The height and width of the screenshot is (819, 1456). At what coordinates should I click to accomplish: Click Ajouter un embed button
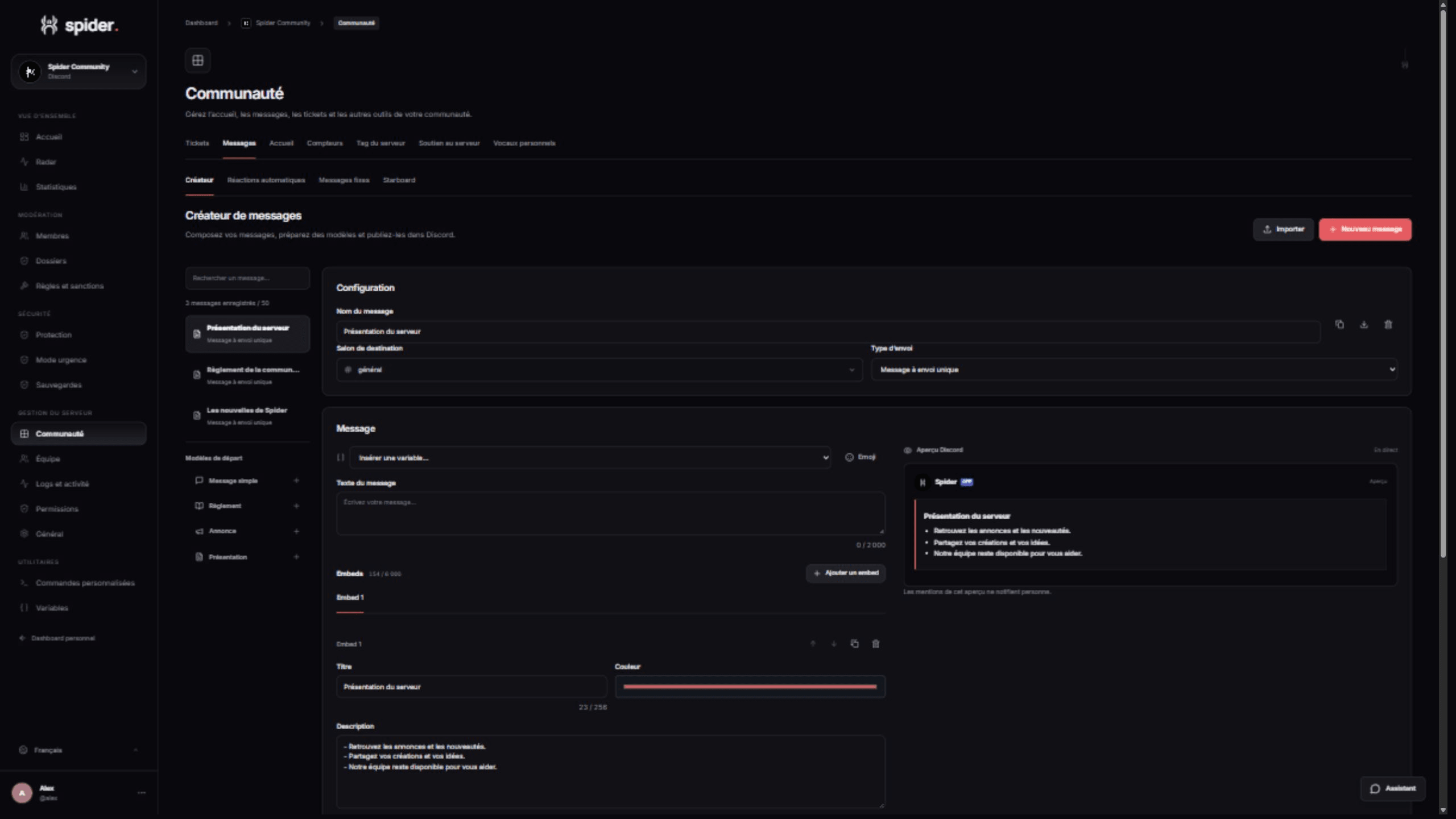click(x=846, y=573)
